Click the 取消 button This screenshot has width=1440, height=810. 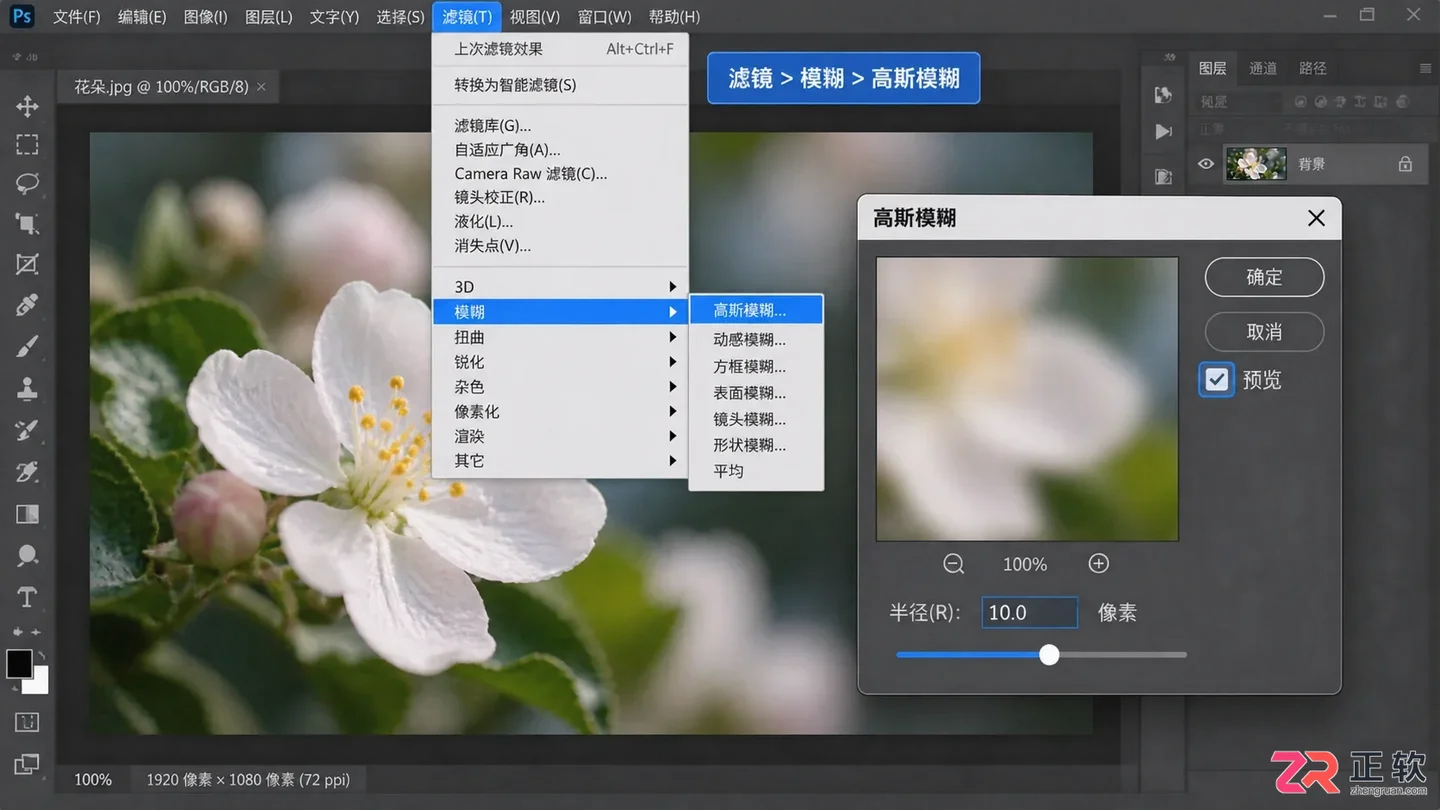(1264, 332)
